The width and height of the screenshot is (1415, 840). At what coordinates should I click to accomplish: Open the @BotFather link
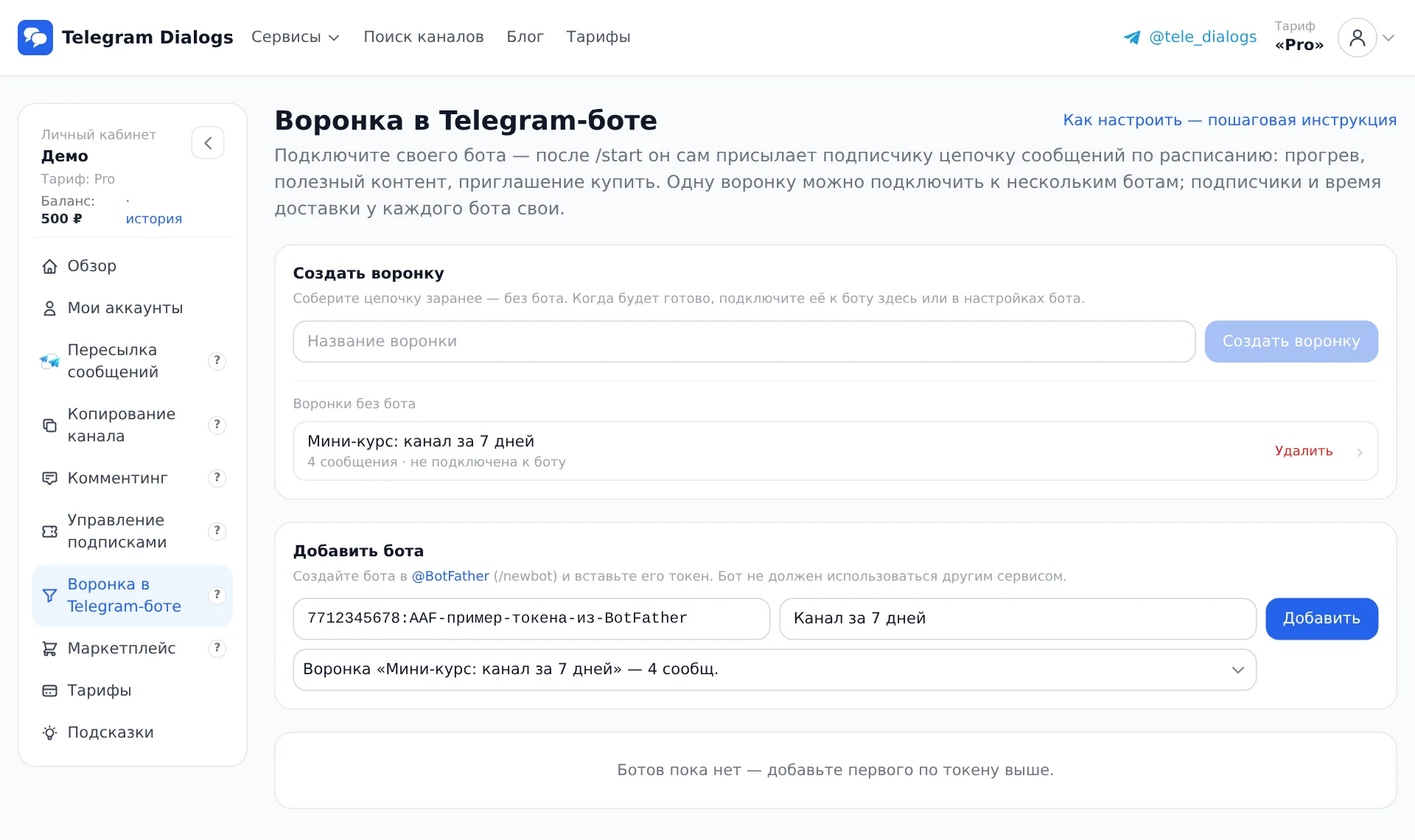point(450,576)
